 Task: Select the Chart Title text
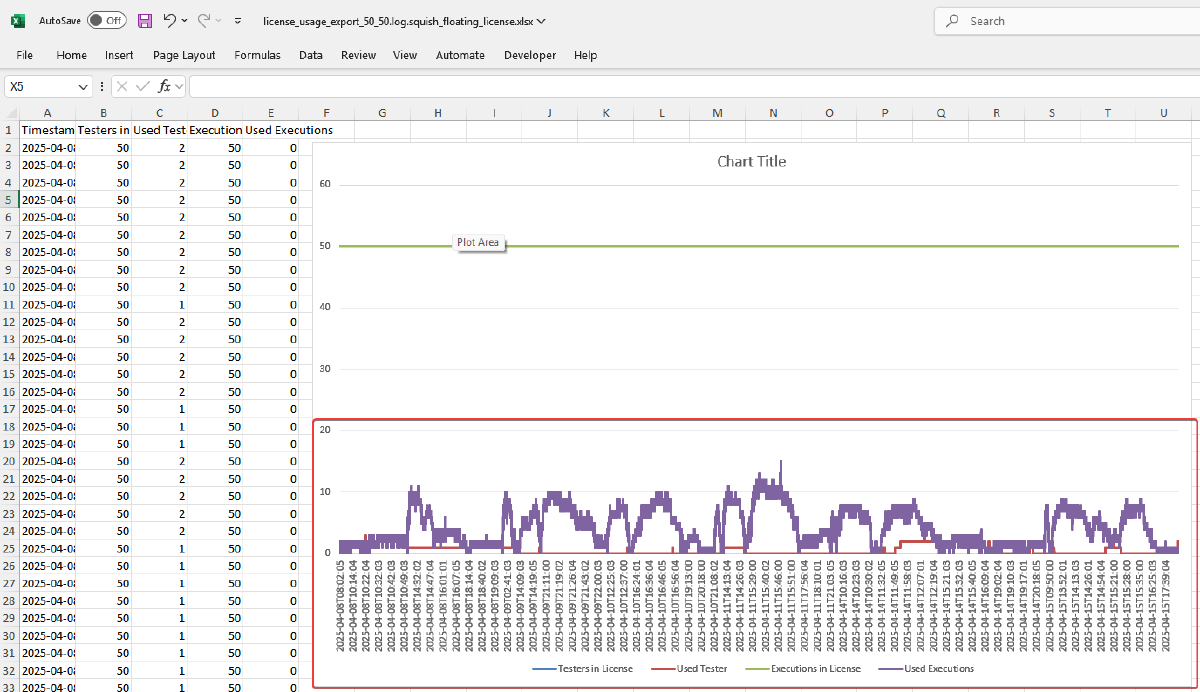(x=751, y=161)
